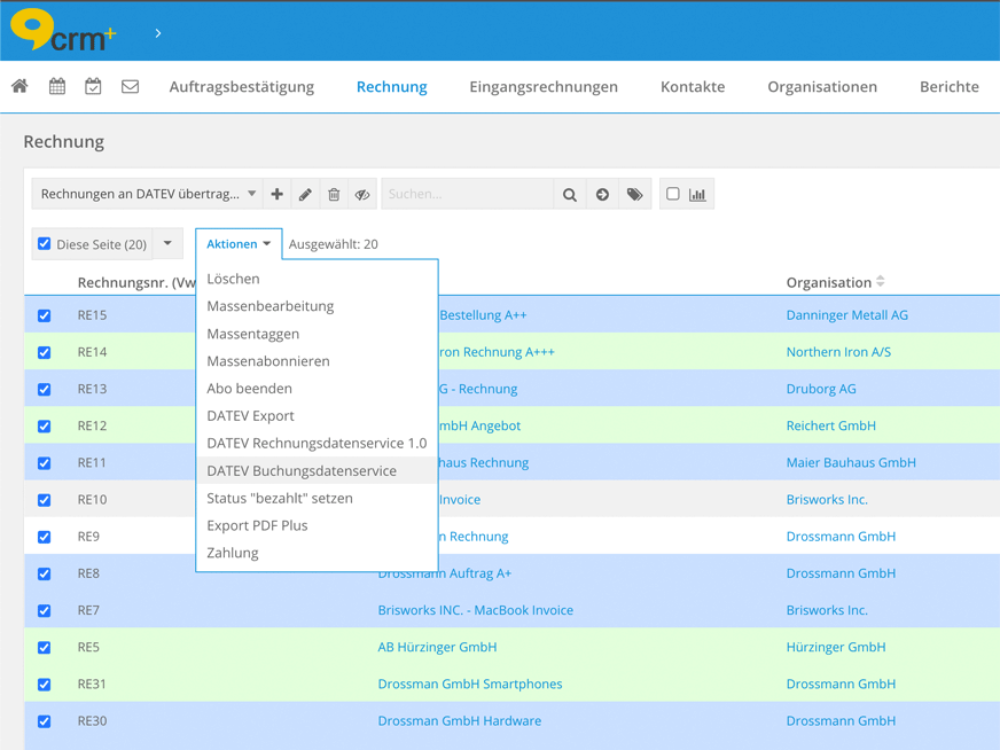Click into the 'Suchen...' search field
Image resolution: width=1000 pixels, height=750 pixels.
pos(467,194)
